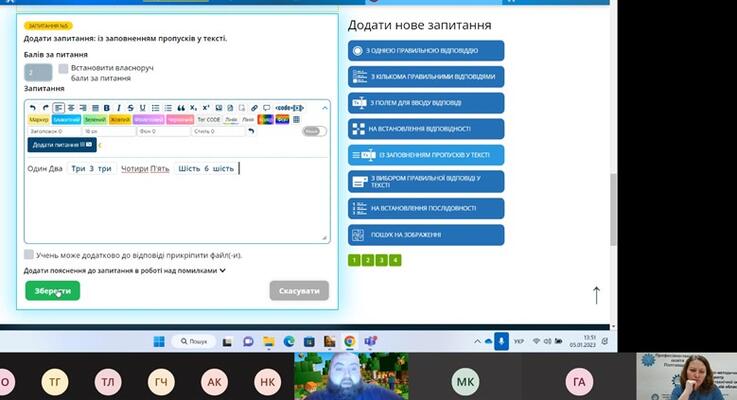737x400 pixels.
Task: Insert a blockquote
Action: (181, 108)
